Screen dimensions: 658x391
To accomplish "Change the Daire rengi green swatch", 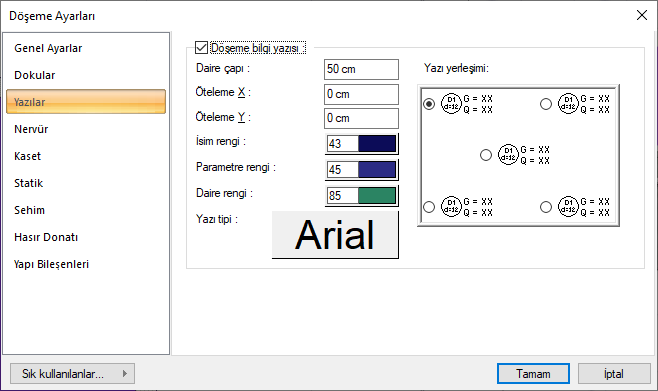I will 377,196.
